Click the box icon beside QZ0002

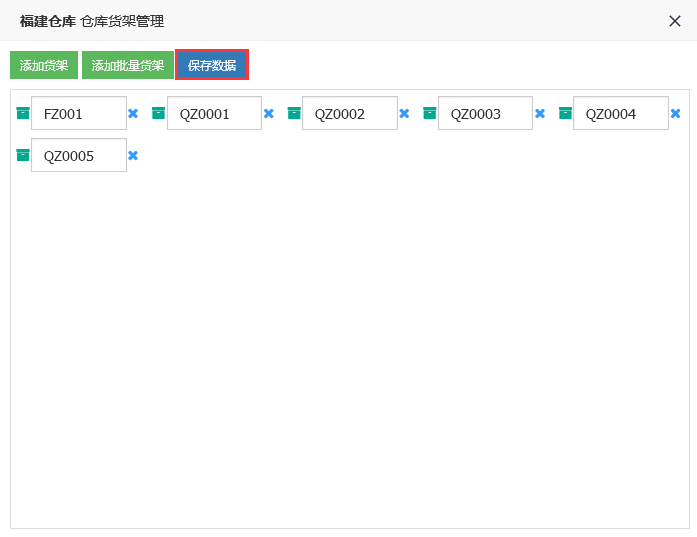(294, 113)
